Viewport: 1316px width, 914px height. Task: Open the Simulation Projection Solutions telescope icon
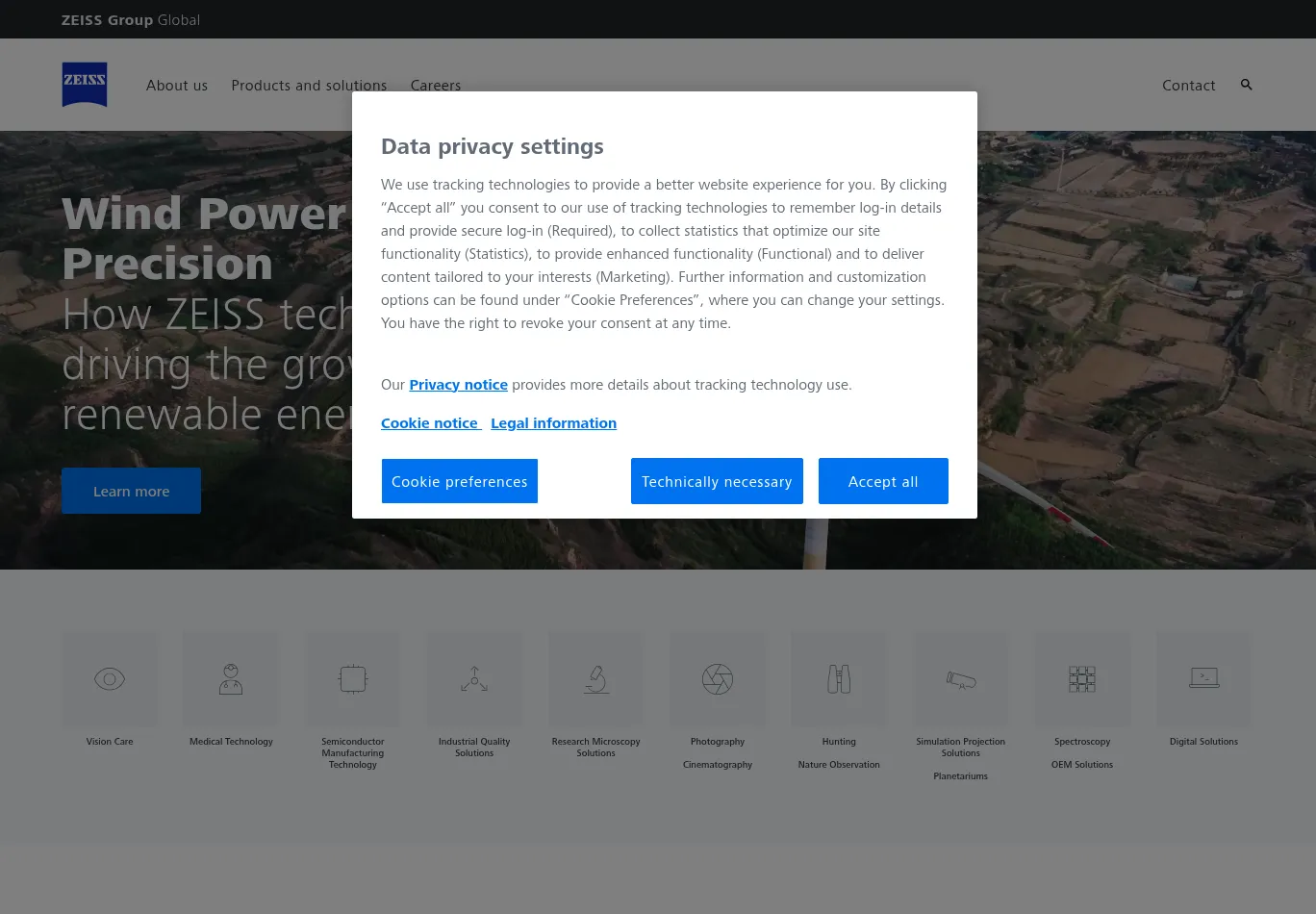pos(960,679)
